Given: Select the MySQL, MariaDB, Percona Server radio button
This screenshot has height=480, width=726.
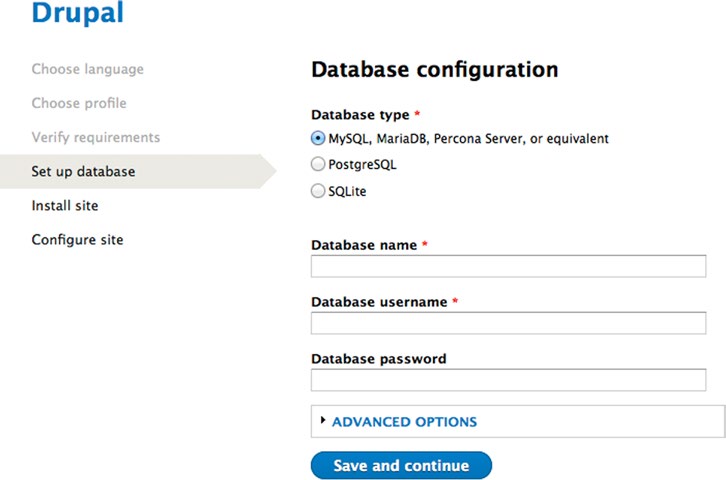Looking at the screenshot, I should 318,138.
